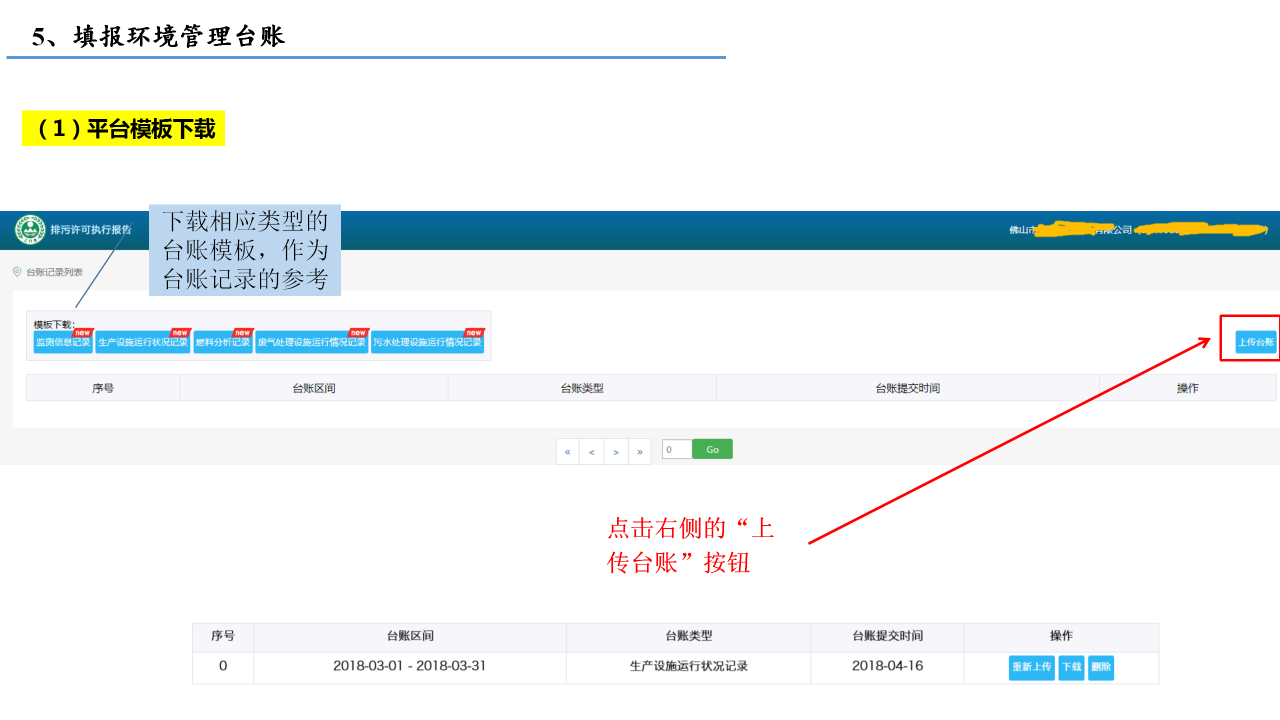Screen dimensions: 1280x720
Task: Download the 废气处理设施运行情况记录 template
Action: click(311, 342)
